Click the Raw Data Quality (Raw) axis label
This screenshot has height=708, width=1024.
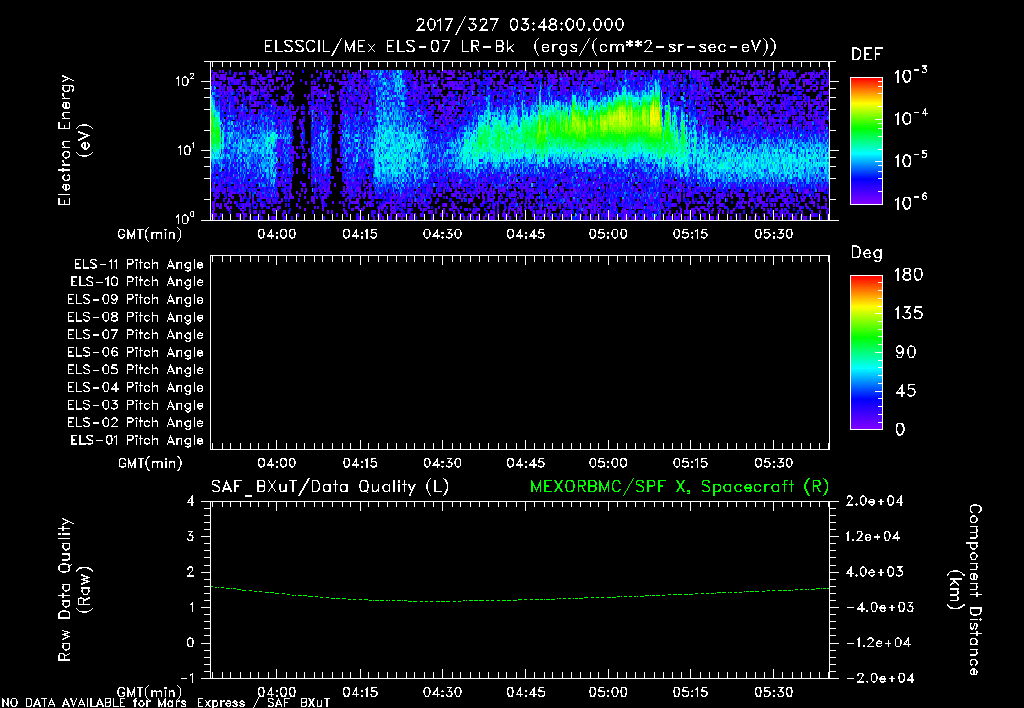(x=74, y=590)
